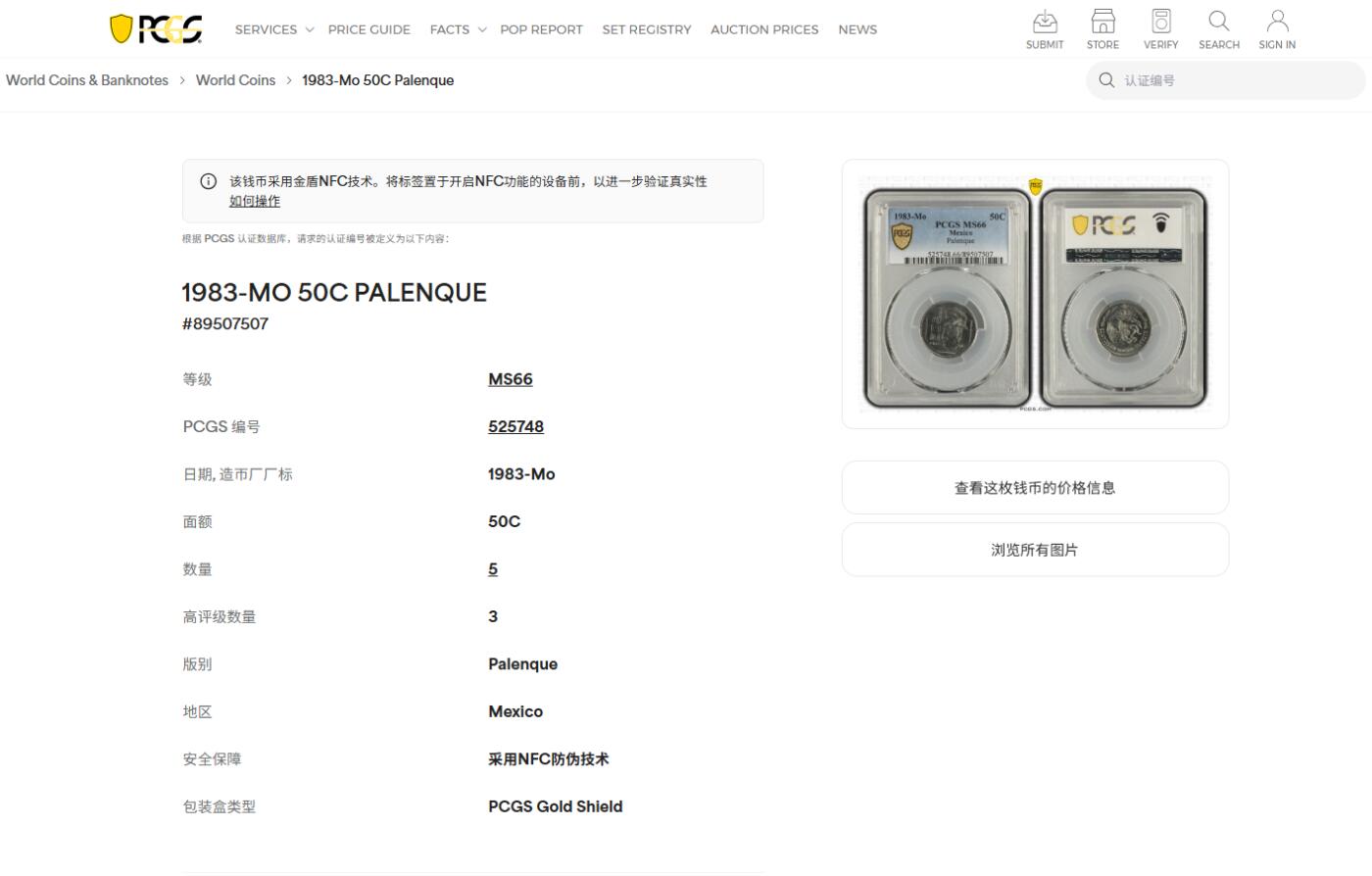1372x876 pixels.
Task: Open the Search magnifier icon in header
Action: point(1218,22)
